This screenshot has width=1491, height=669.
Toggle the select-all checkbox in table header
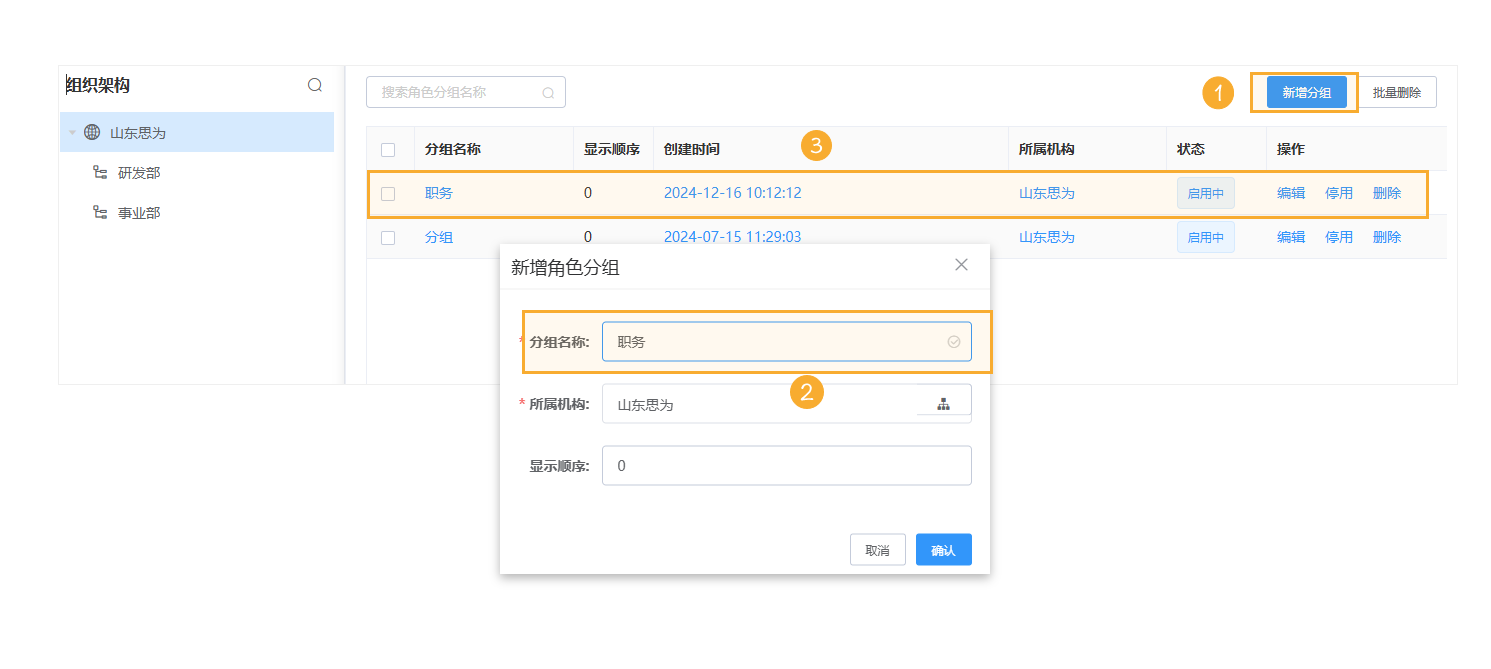pos(388,148)
